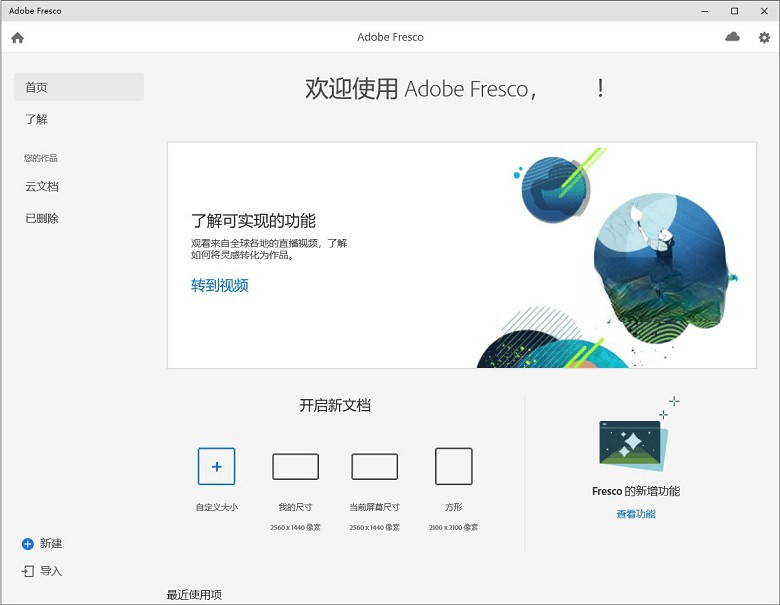Select the 当前屏幕尺寸 preset icon
This screenshot has height=605, width=780.
[x=374, y=466]
